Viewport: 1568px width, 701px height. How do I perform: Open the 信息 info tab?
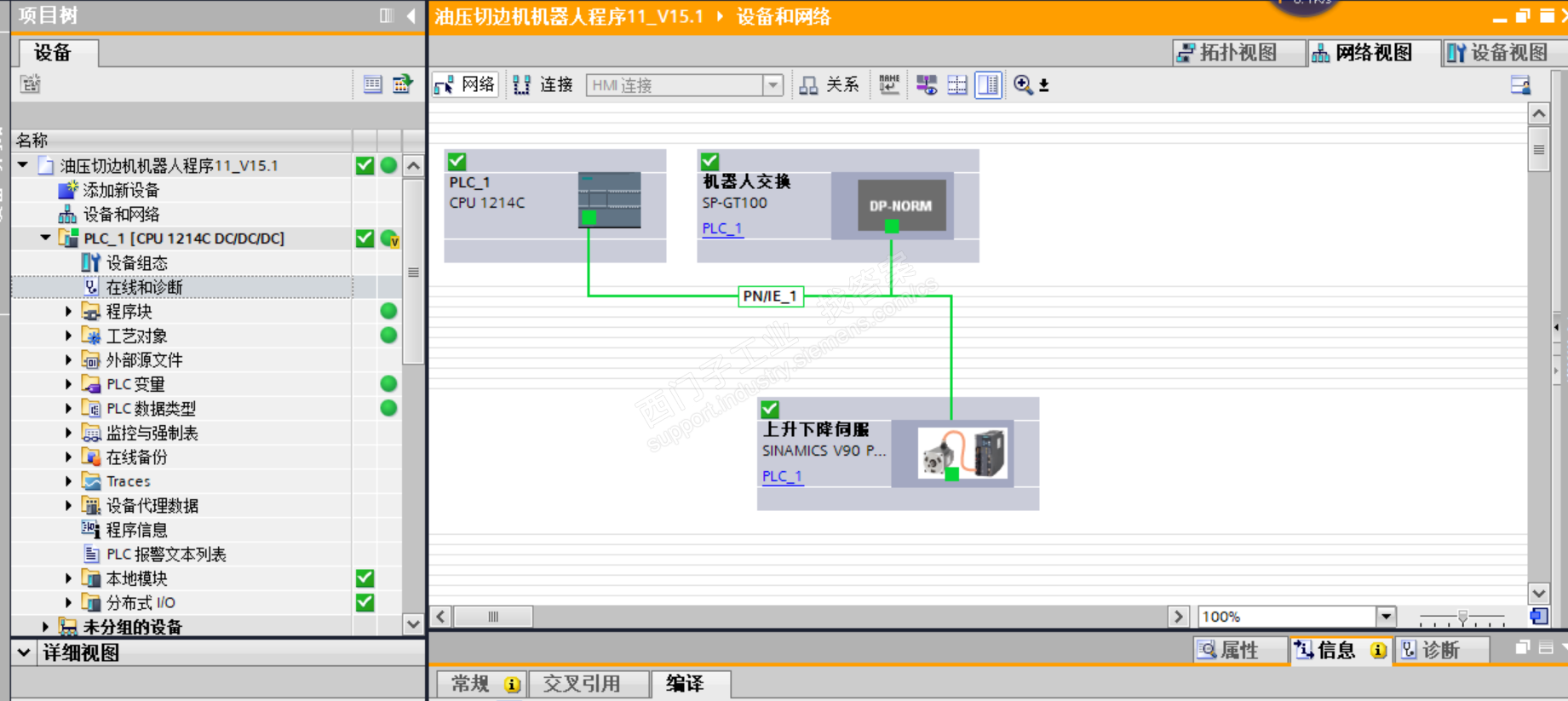[x=1341, y=650]
